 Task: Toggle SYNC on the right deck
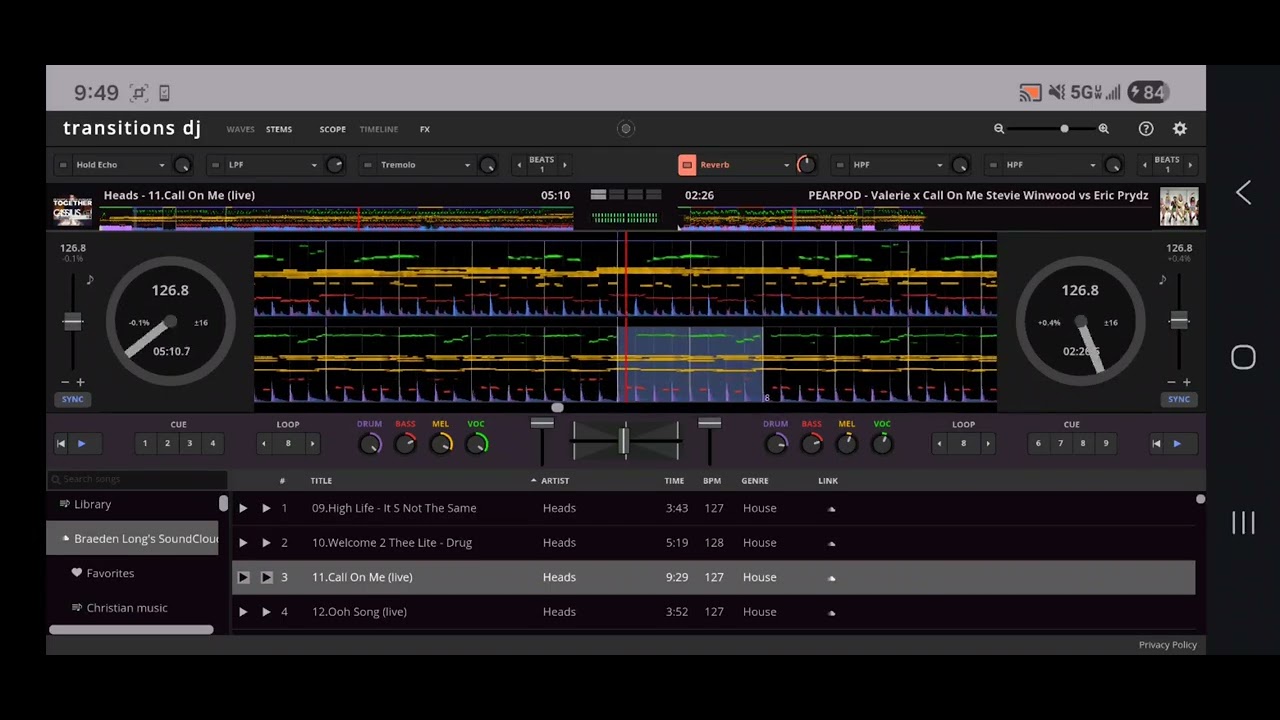(x=1179, y=399)
